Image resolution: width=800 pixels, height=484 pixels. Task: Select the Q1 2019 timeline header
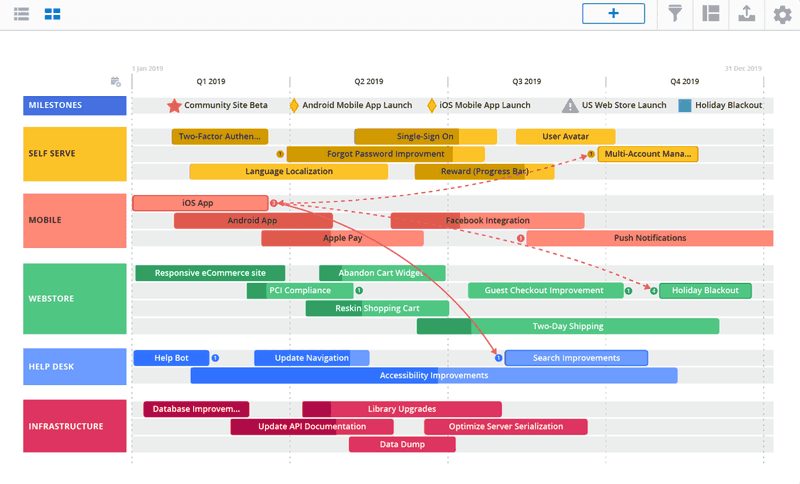click(211, 82)
